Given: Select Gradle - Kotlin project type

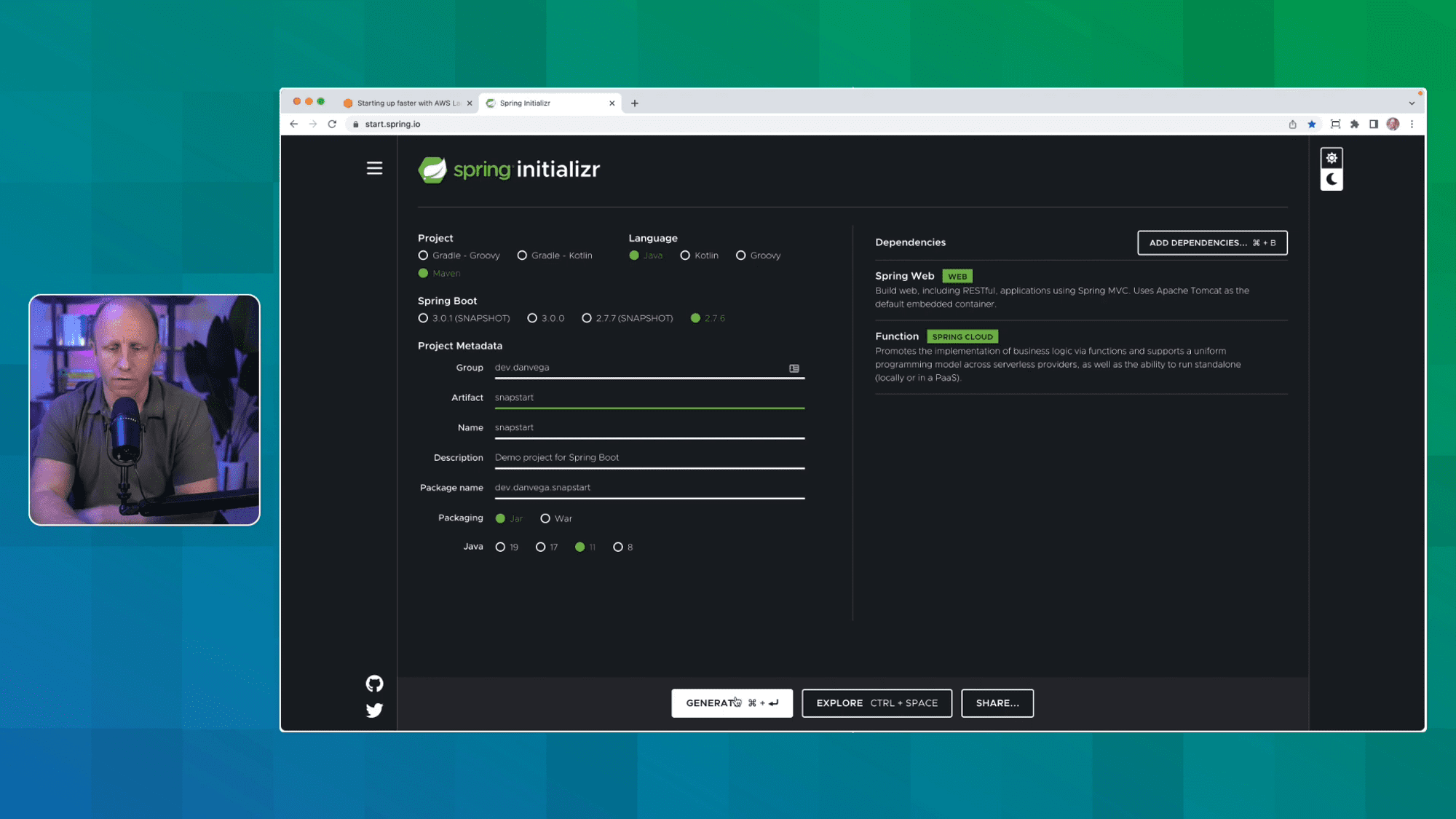Looking at the screenshot, I should [523, 256].
